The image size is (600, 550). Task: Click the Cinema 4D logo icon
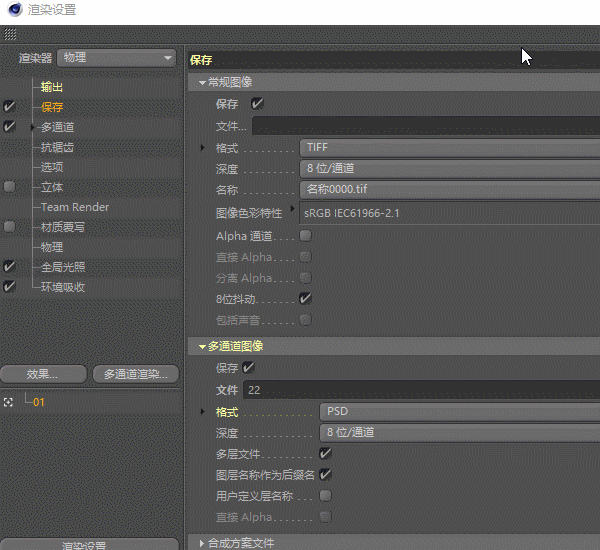click(x=15, y=9)
